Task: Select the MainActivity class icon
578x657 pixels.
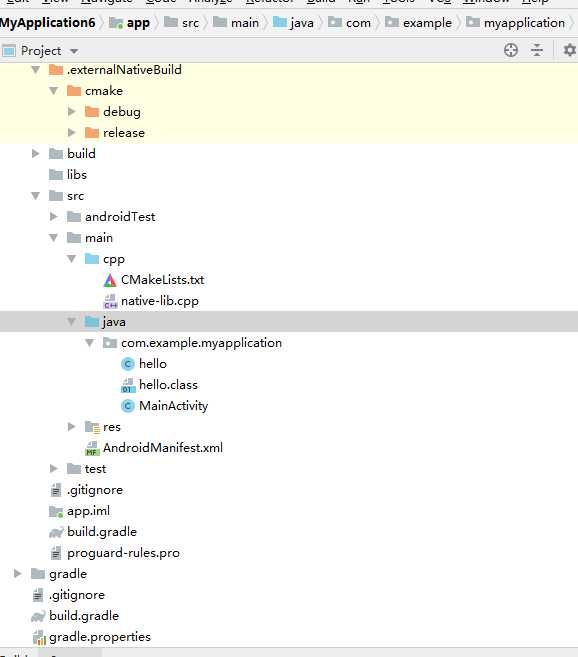Action: 127,406
